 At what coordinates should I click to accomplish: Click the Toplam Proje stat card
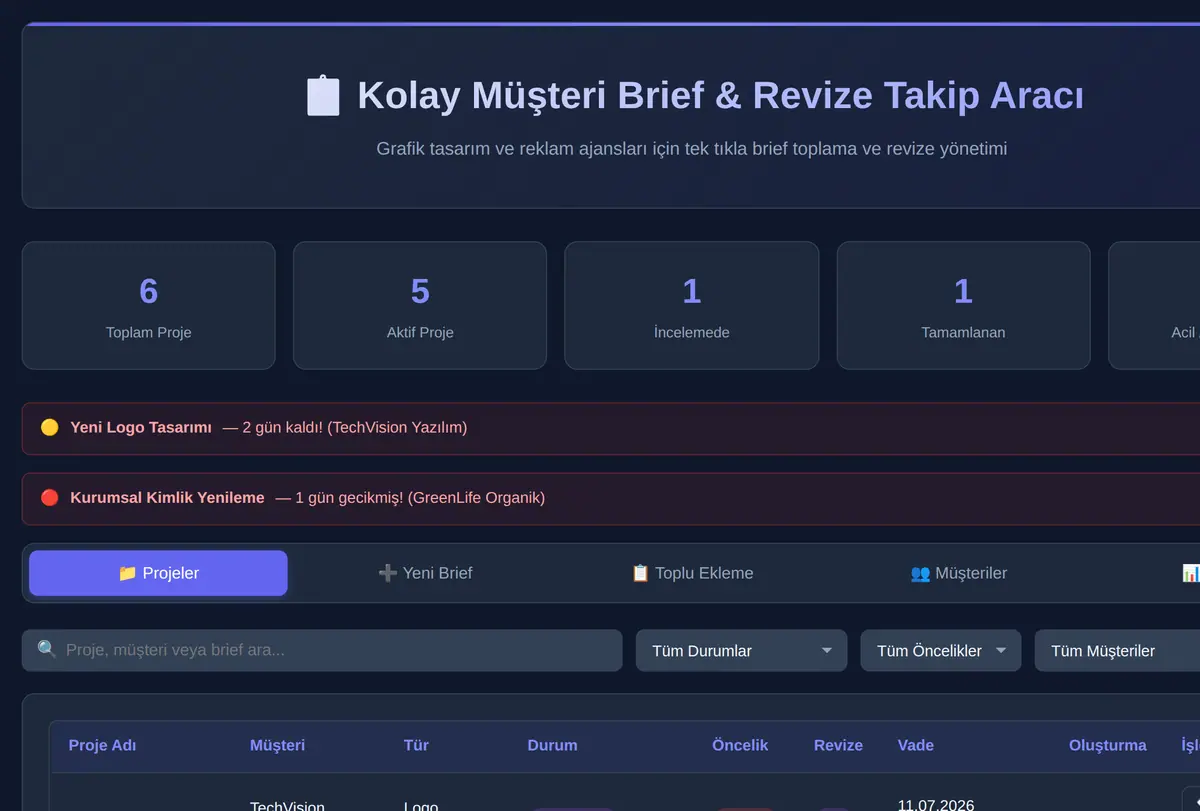[x=148, y=305]
